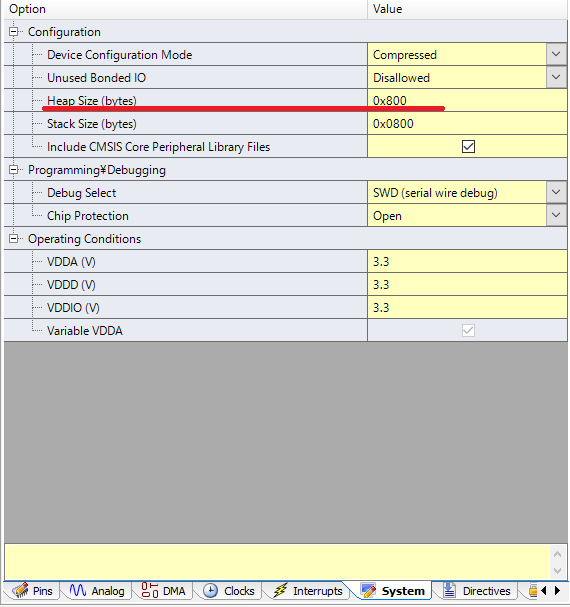
Task: Click the Pins tab chip icon
Action: pos(20,591)
